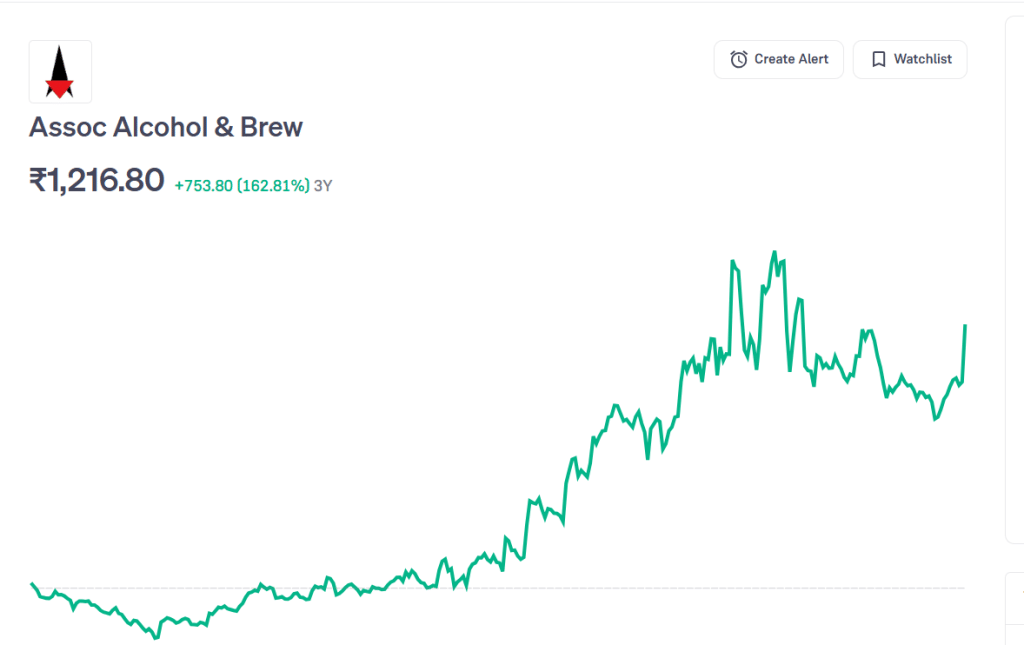Image resolution: width=1024 pixels, height=645 pixels.
Task: Click the Assoc Alcohol & Brew company logo
Action: coord(60,71)
